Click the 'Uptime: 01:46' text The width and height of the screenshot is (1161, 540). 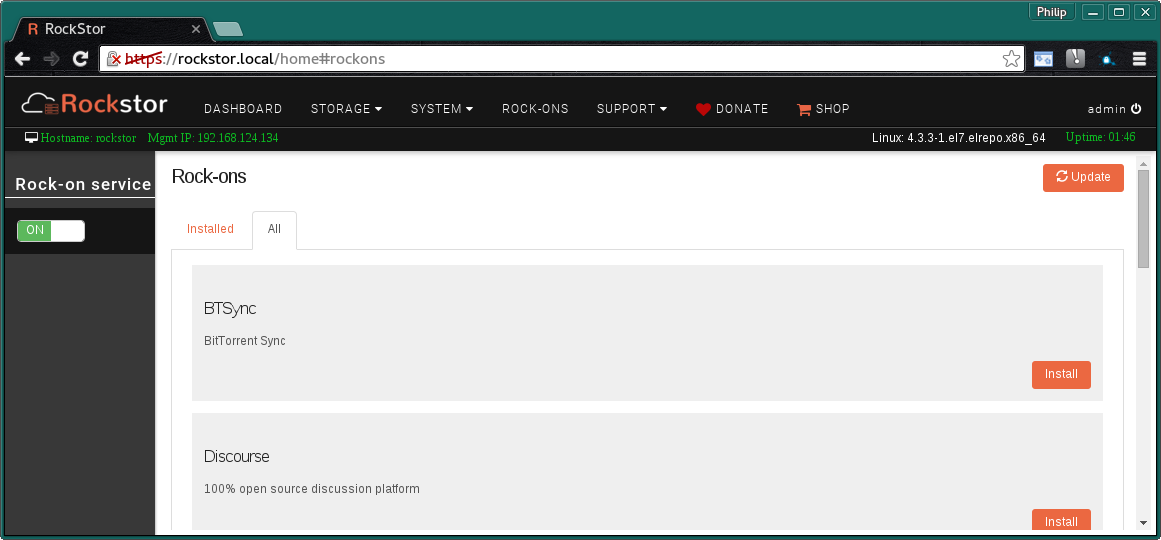[1100, 137]
